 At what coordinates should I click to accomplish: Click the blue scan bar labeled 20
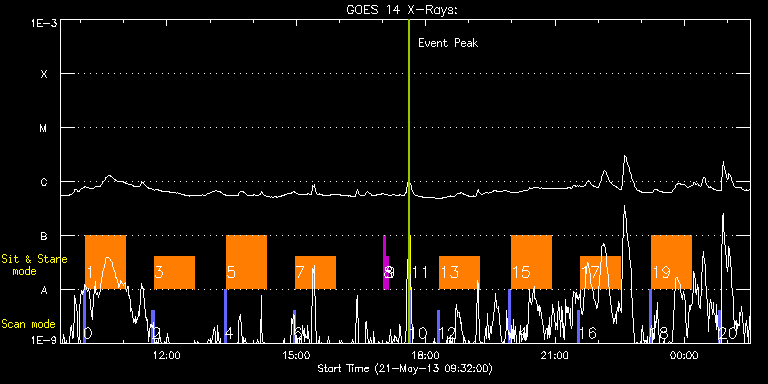(x=720, y=326)
